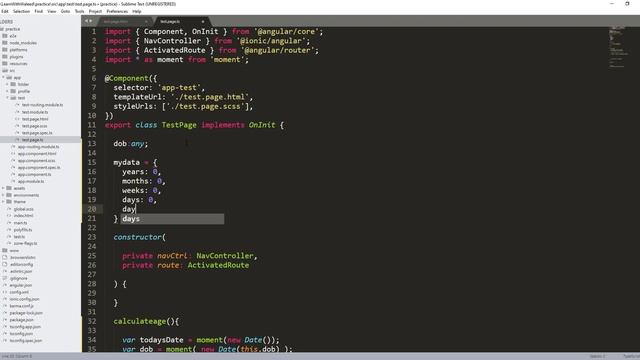This screenshot has width=640, height=360.
Task: Expand the profile folder arrow
Action: (7, 91)
